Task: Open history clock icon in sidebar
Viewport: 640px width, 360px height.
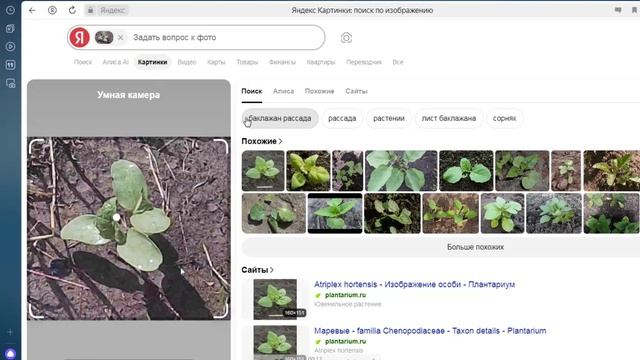Action: (11, 10)
